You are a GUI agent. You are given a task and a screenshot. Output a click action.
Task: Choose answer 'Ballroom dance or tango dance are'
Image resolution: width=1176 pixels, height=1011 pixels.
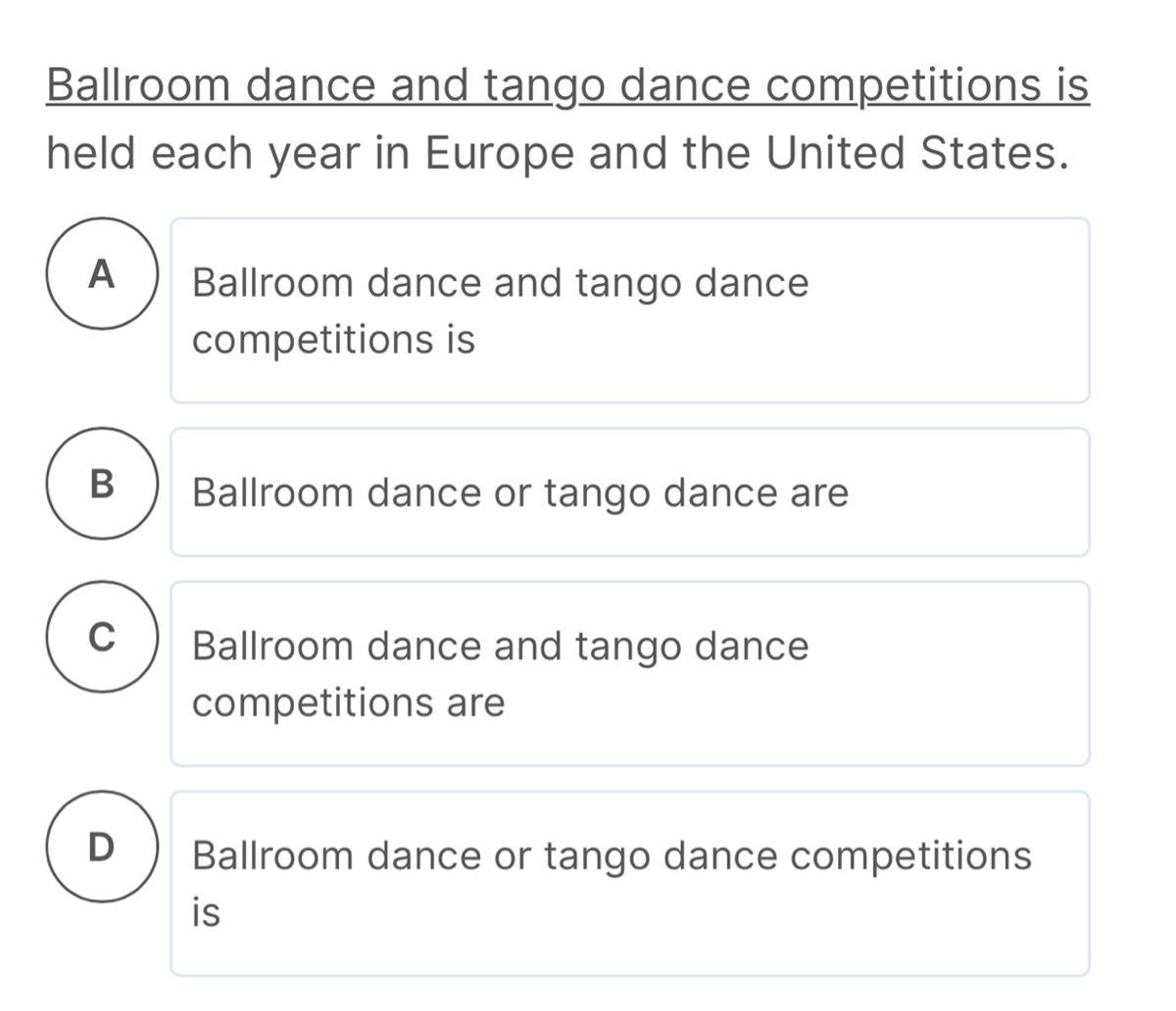point(630,492)
